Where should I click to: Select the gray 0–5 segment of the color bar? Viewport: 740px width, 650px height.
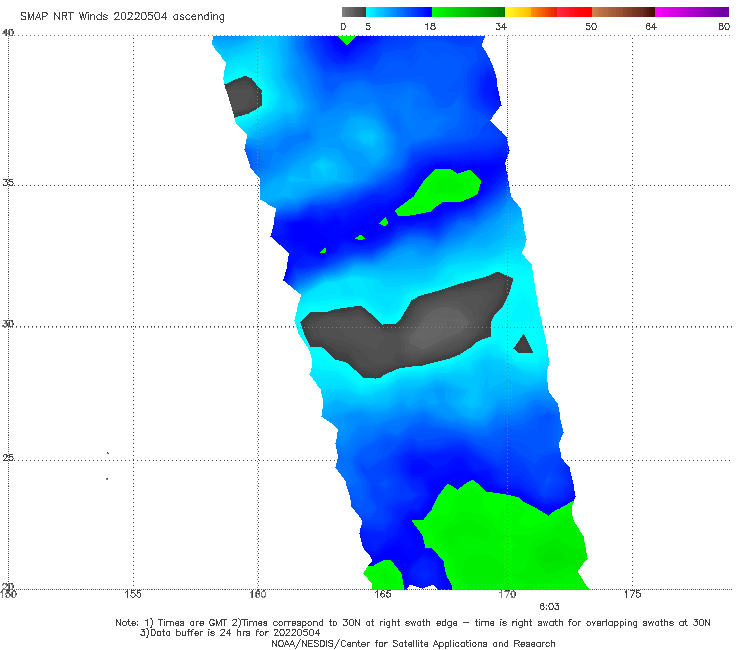point(354,12)
